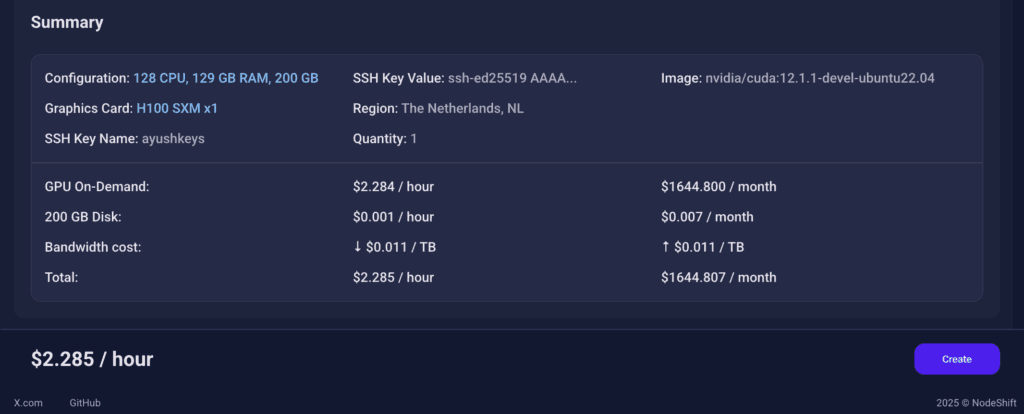Open the X.com footer link
This screenshot has width=1024, height=414.
(28, 403)
